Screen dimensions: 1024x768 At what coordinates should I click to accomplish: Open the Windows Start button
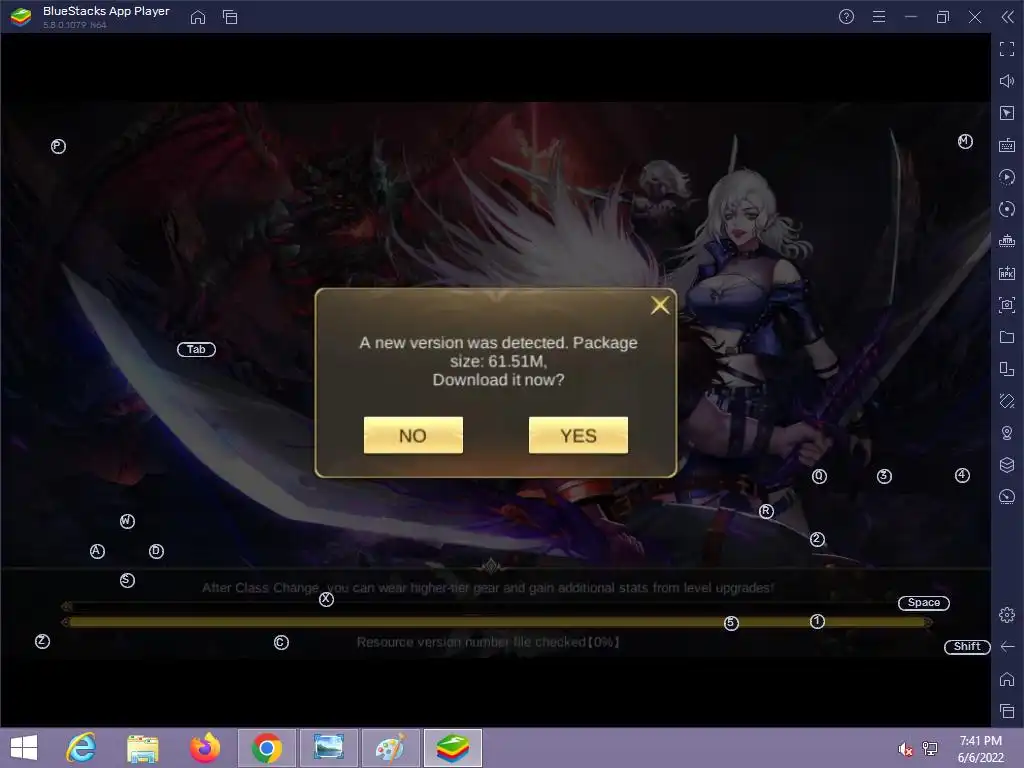point(24,748)
